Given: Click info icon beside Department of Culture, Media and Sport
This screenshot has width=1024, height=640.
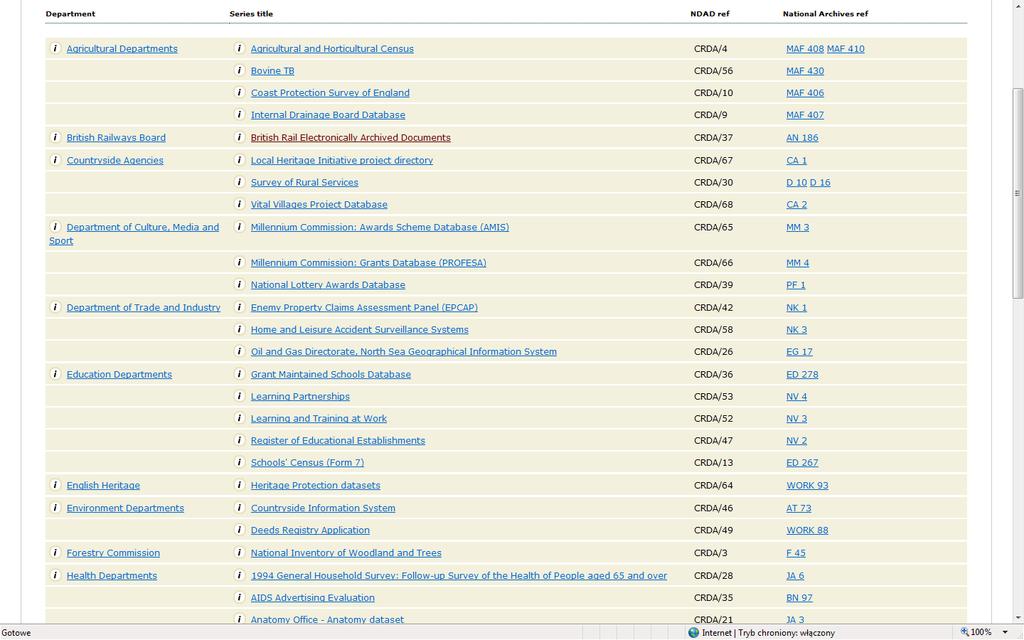Looking at the screenshot, I should click(56, 227).
